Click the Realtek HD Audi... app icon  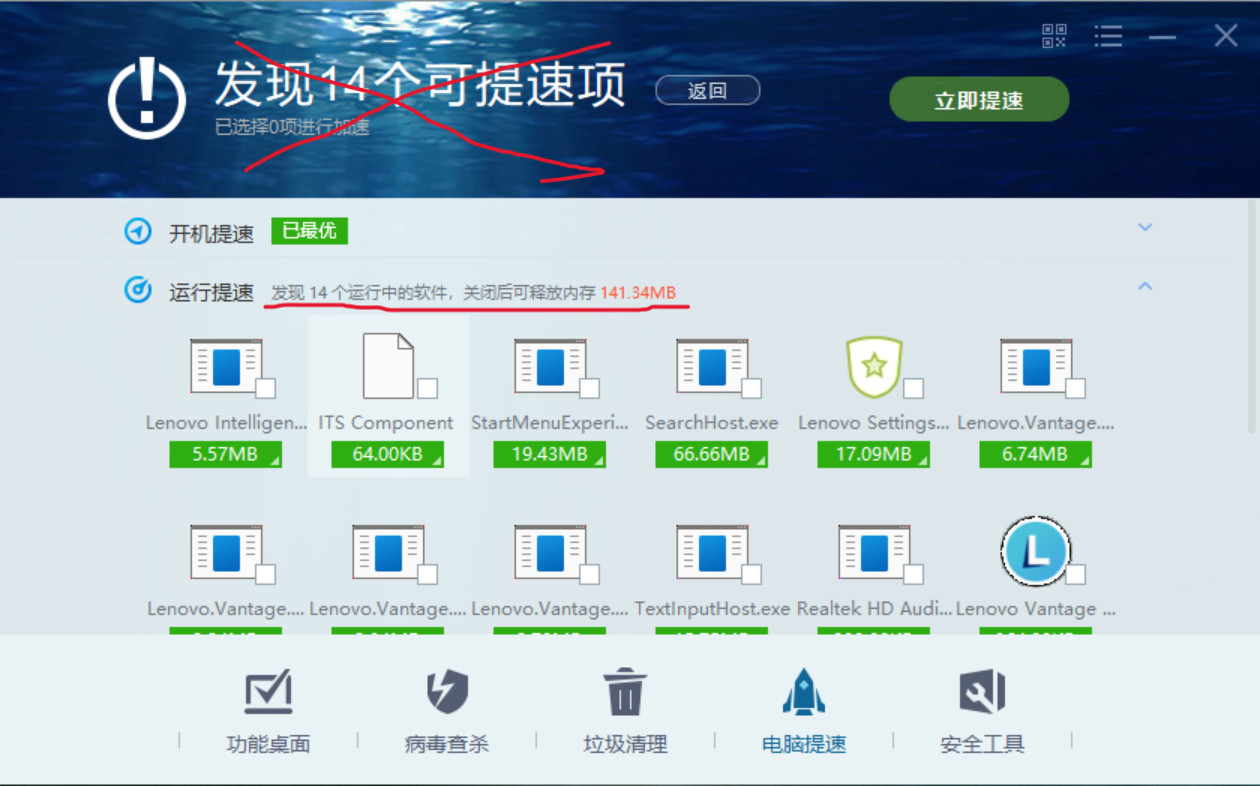(x=874, y=553)
